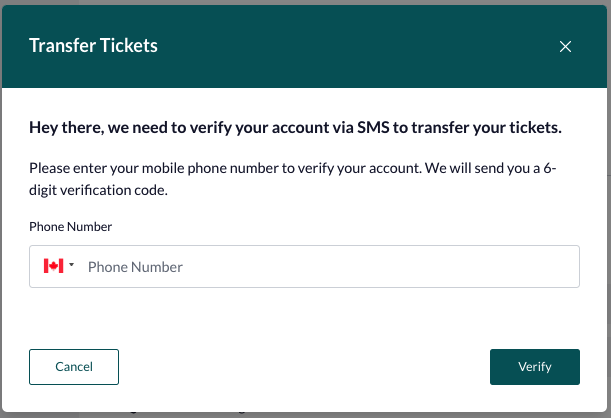Screen dimensions: 611x418
Task: Click the word SMS in the heading
Action: pyautogui.click(x=373, y=127)
